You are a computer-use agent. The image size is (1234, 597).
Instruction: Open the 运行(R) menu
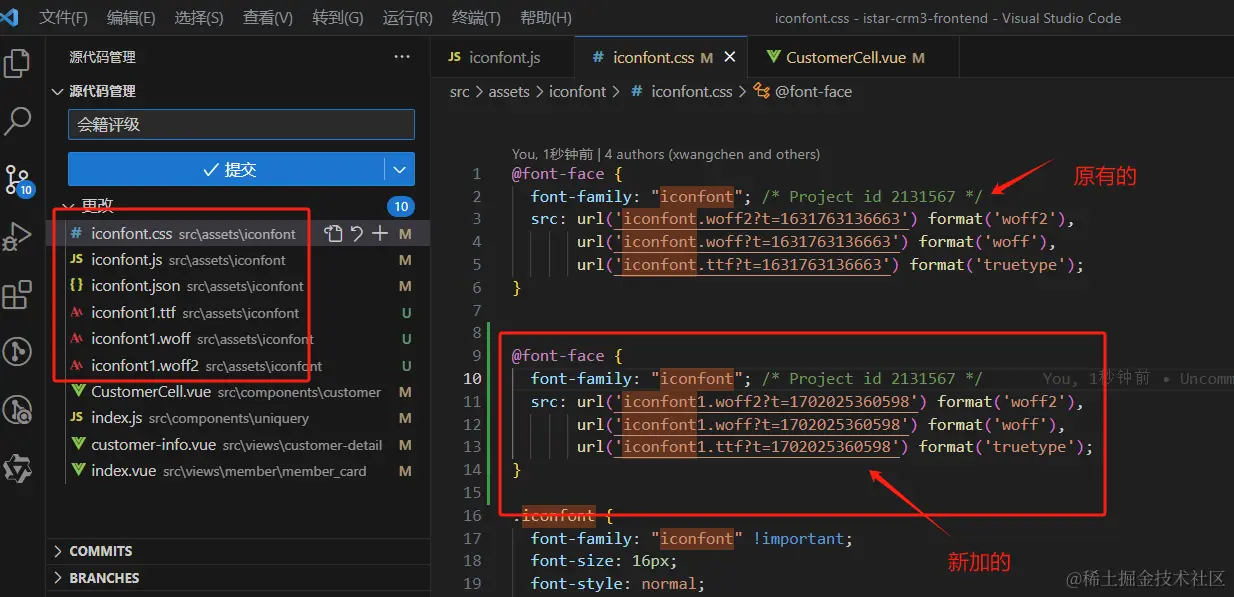(x=408, y=18)
